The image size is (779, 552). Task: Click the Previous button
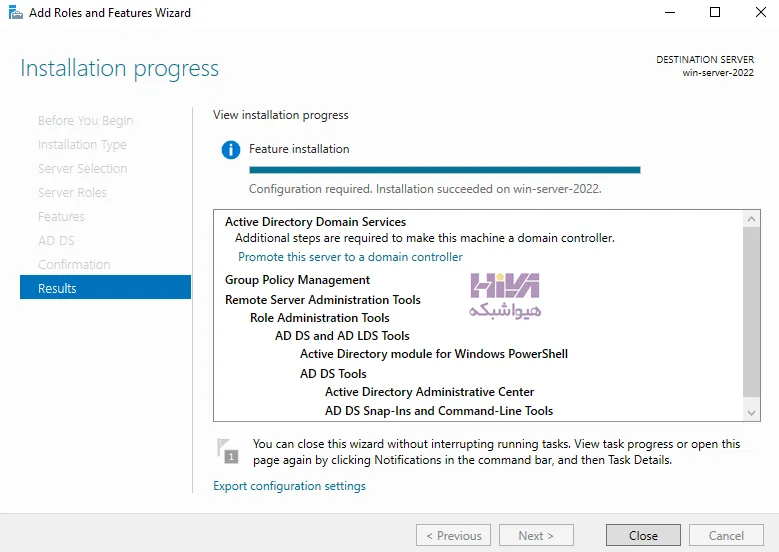[453, 536]
